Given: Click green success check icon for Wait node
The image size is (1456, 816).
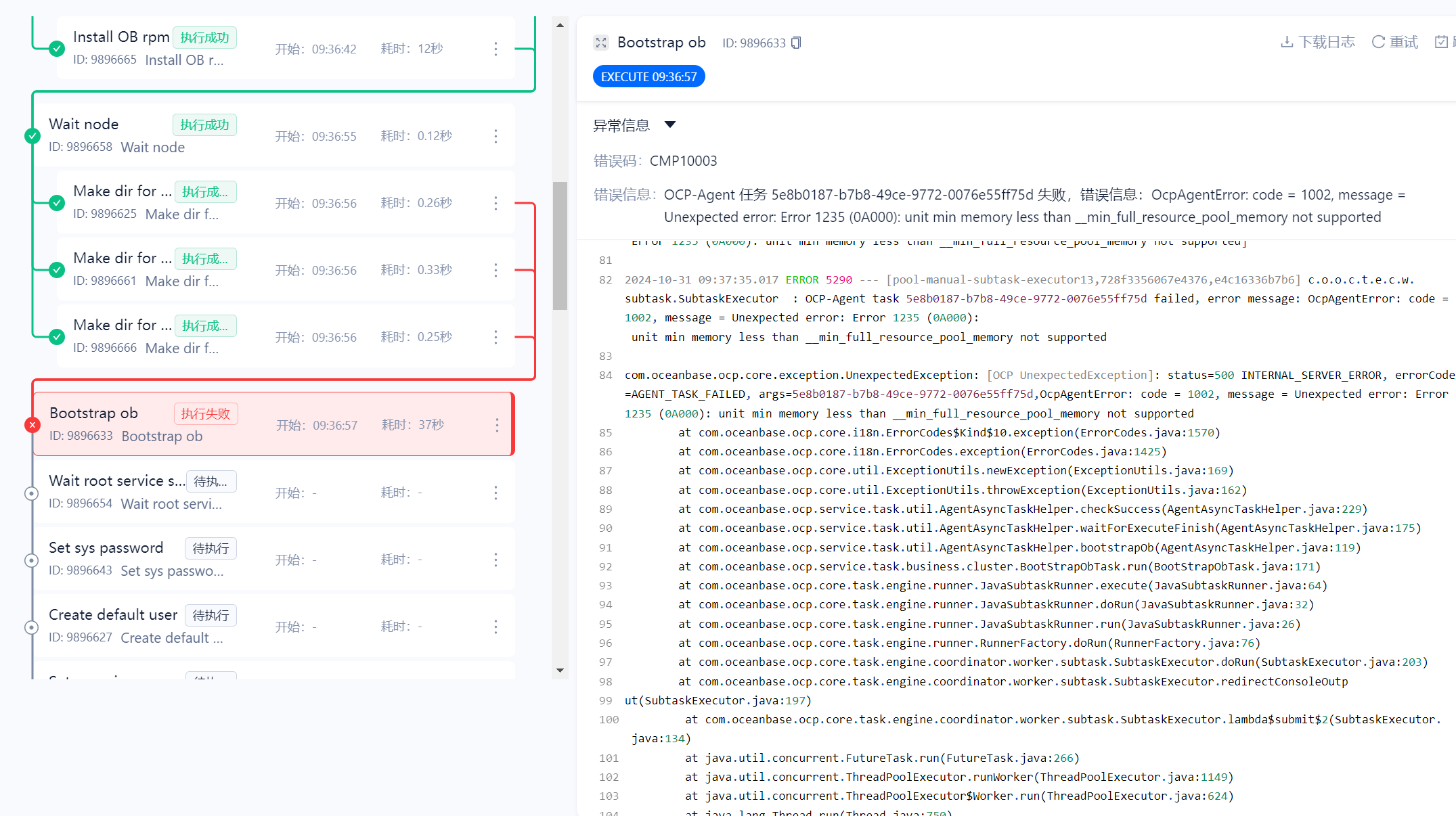Looking at the screenshot, I should 32,136.
